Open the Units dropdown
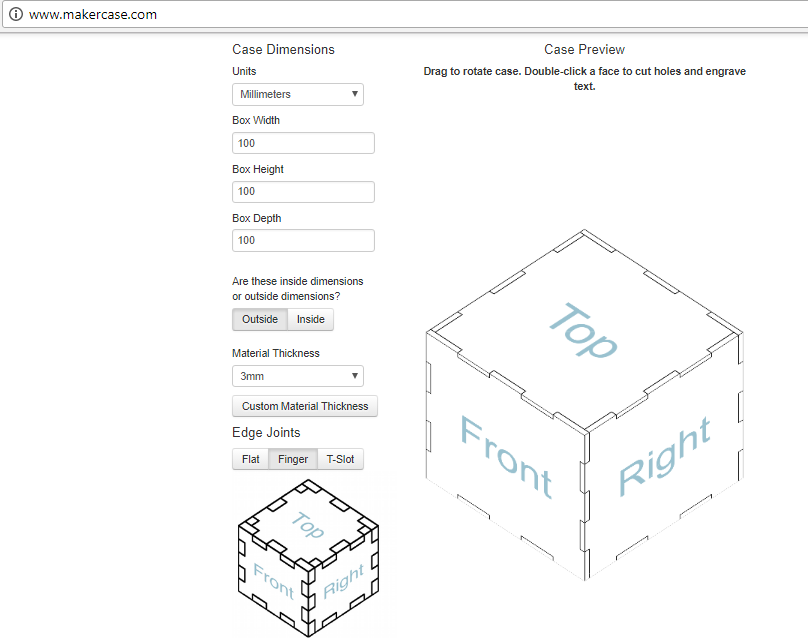The image size is (808, 644). (x=297, y=94)
